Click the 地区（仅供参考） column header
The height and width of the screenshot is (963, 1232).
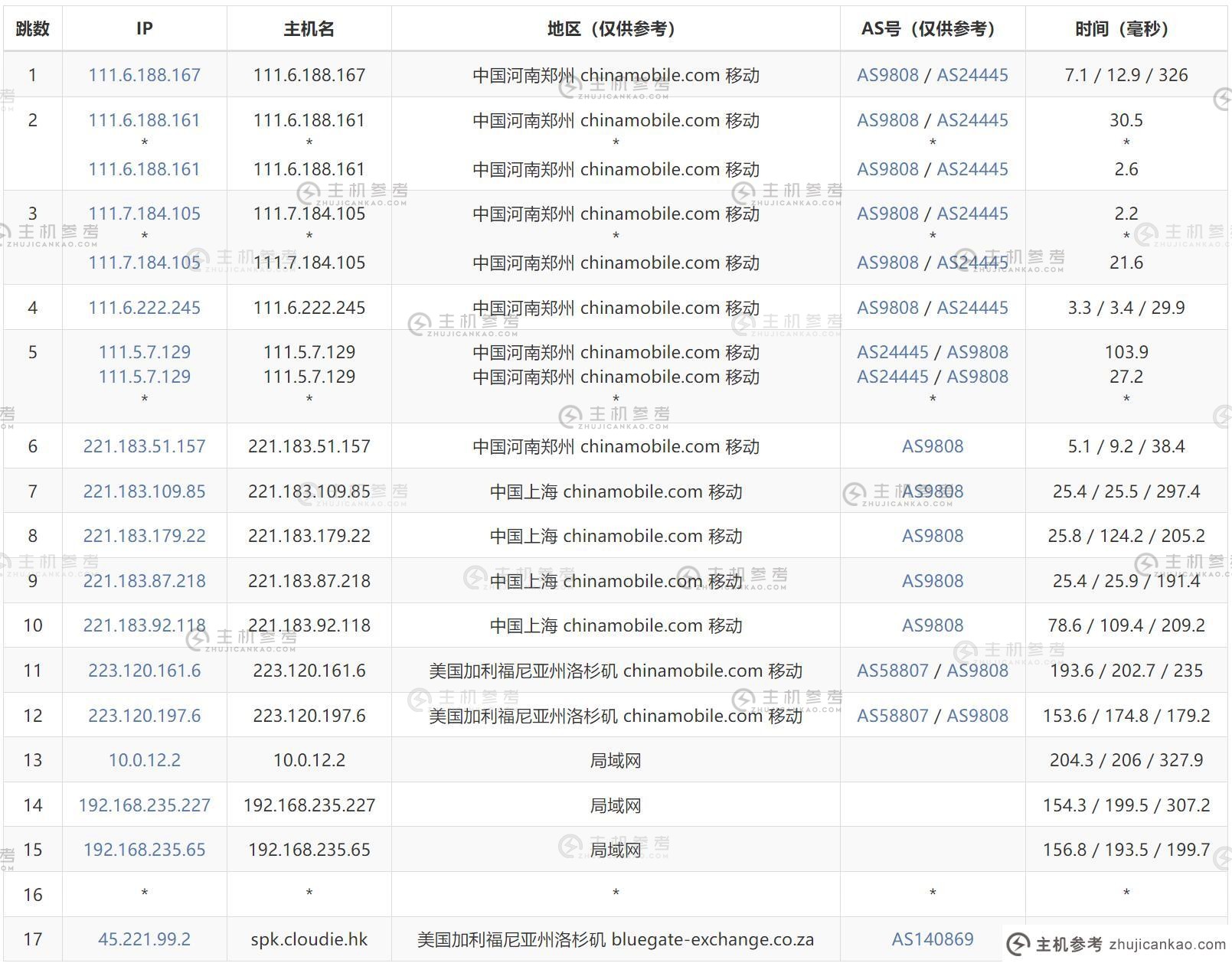pos(616,28)
